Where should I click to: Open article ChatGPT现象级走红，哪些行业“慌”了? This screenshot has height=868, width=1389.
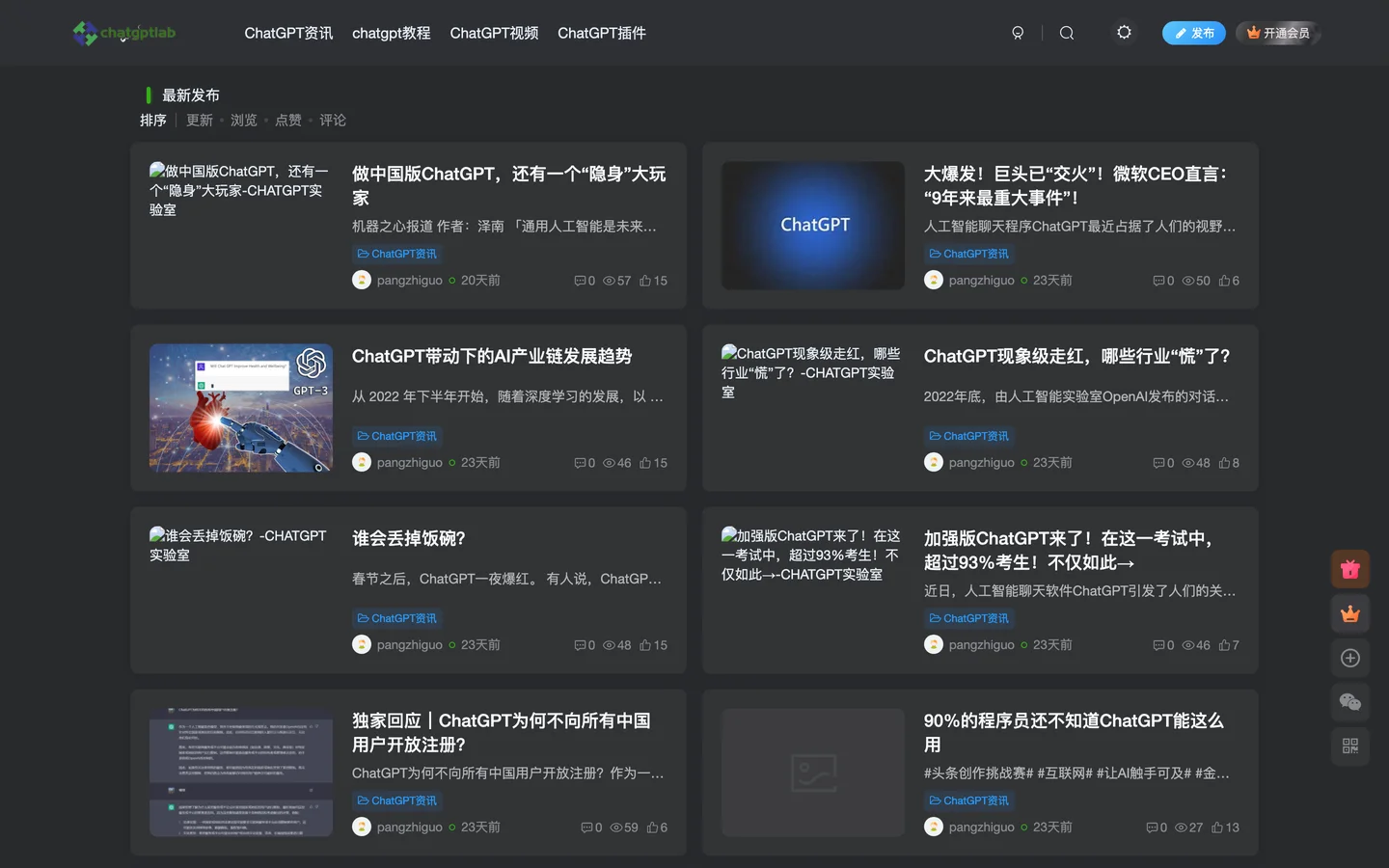point(1076,356)
